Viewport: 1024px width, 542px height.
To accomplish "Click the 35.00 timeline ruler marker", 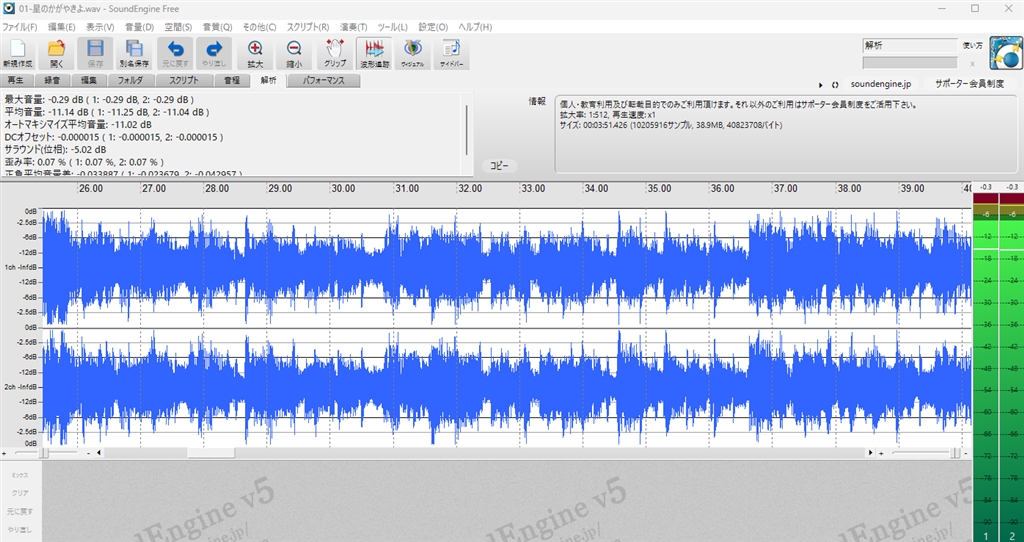I will click(659, 189).
